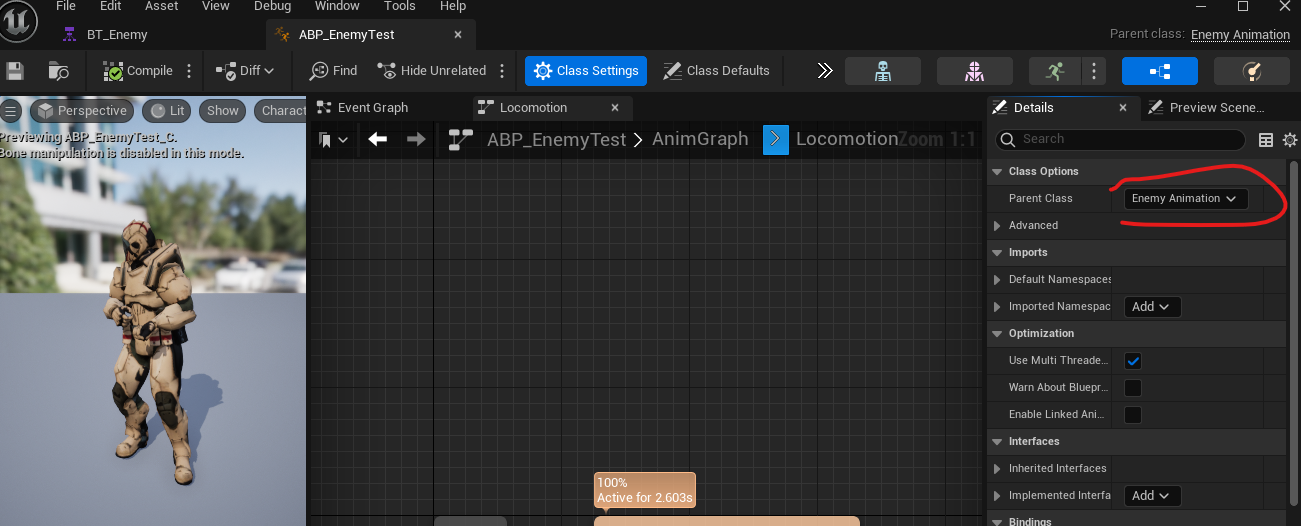Collapse the Imports section

click(997, 252)
